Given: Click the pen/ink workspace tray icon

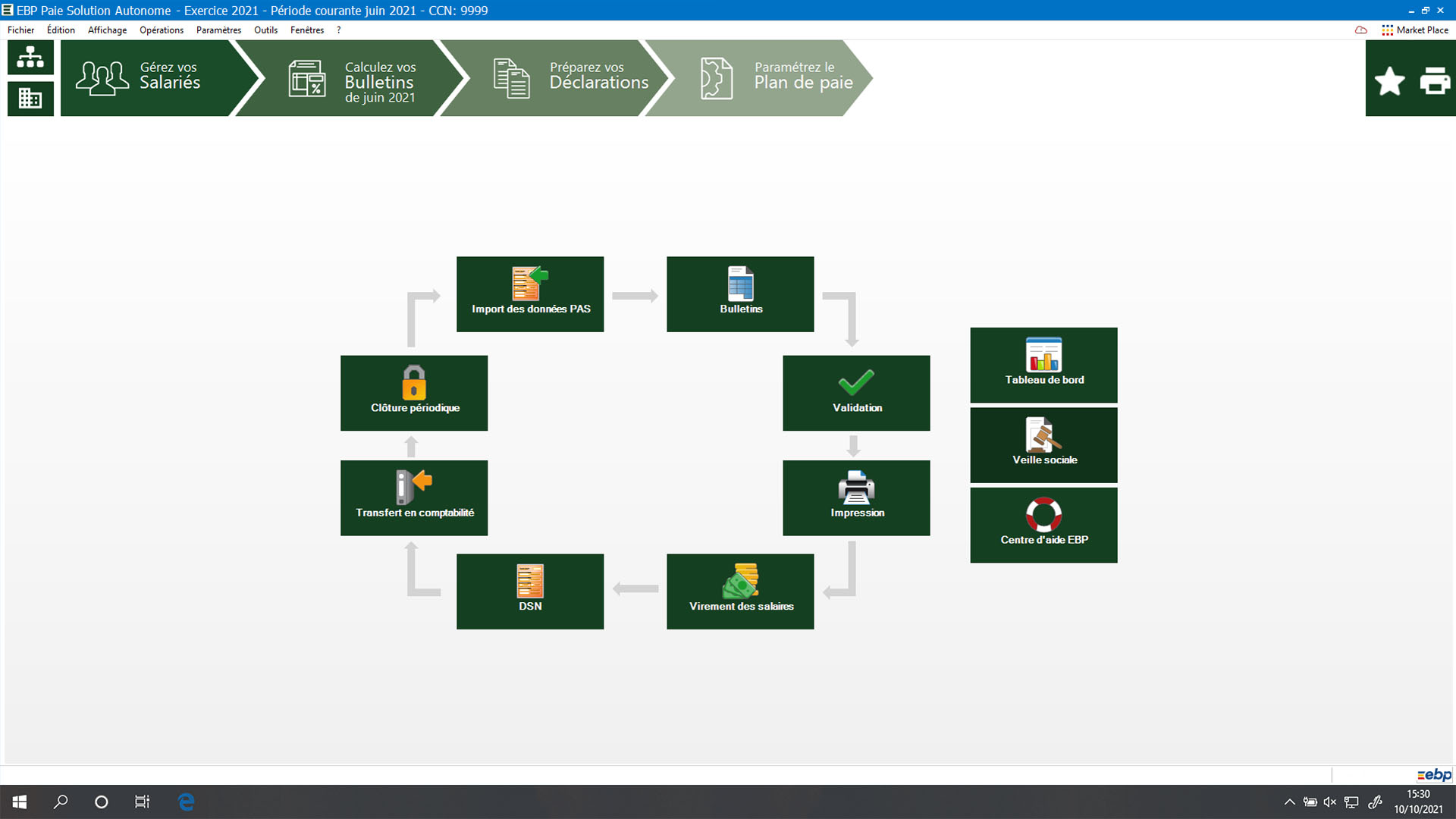Looking at the screenshot, I should [1375, 802].
